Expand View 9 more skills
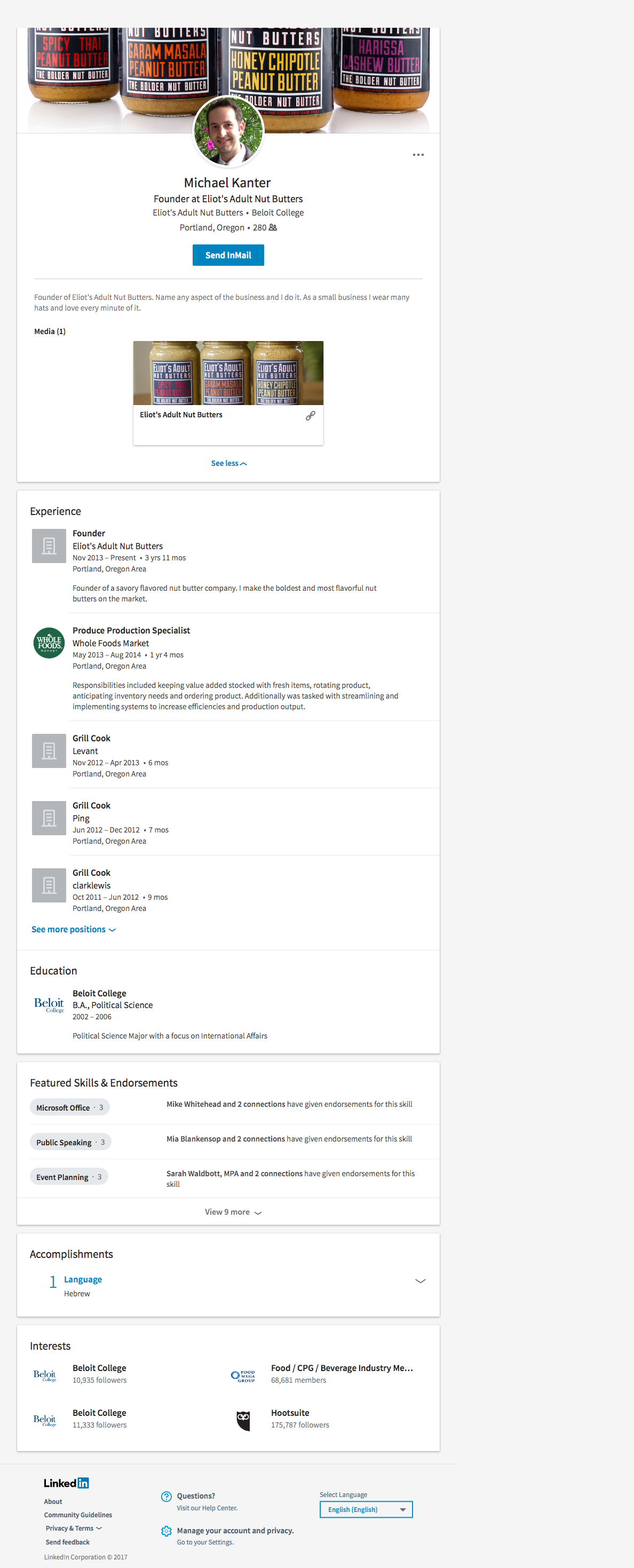Viewport: 634px width, 1568px height. pyautogui.click(x=233, y=1212)
